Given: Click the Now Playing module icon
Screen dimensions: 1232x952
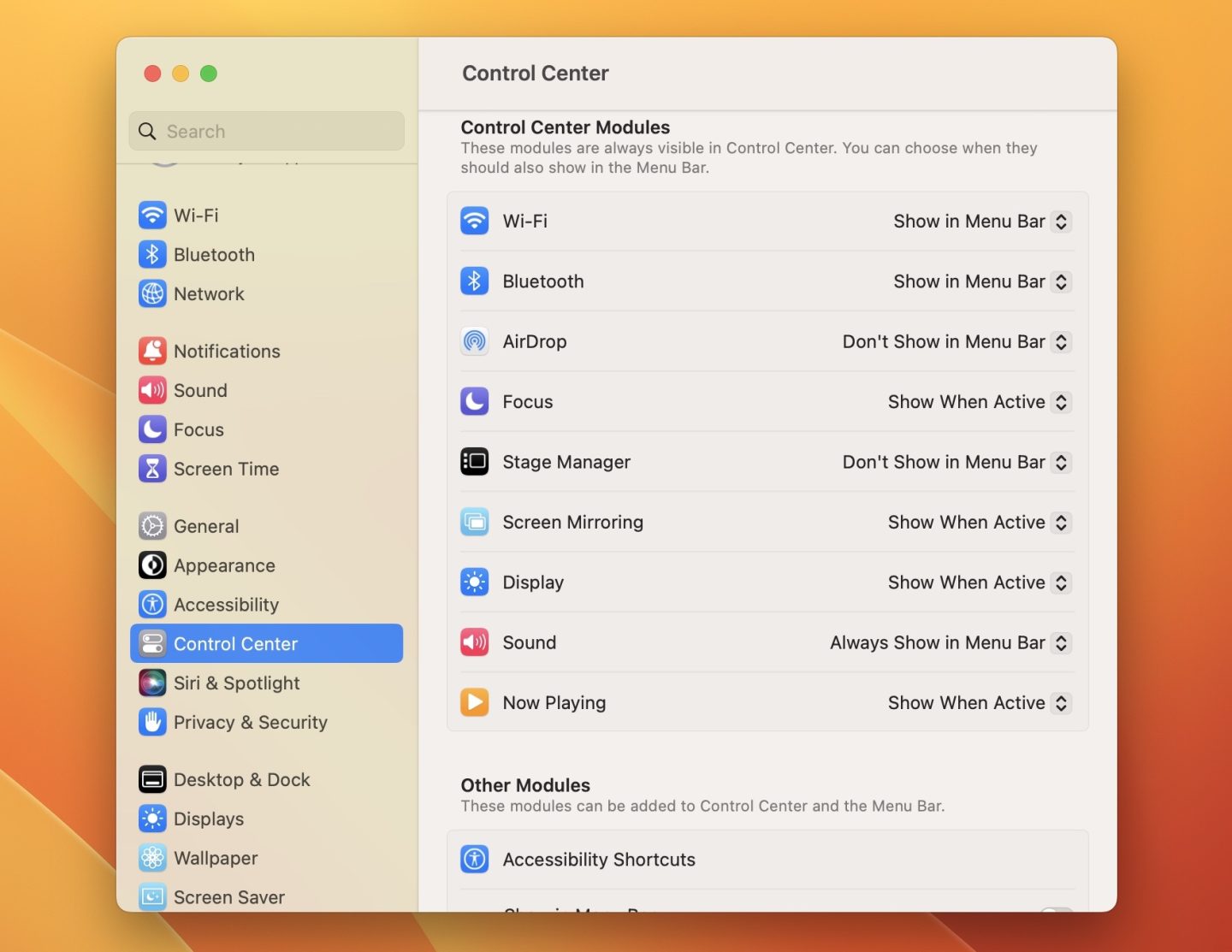Looking at the screenshot, I should 475,702.
